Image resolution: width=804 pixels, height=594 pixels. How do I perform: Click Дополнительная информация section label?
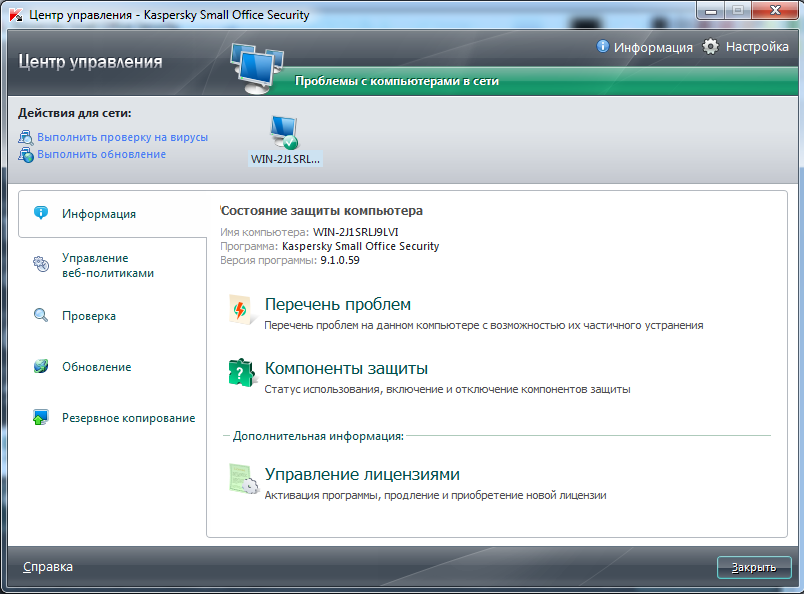[318, 436]
